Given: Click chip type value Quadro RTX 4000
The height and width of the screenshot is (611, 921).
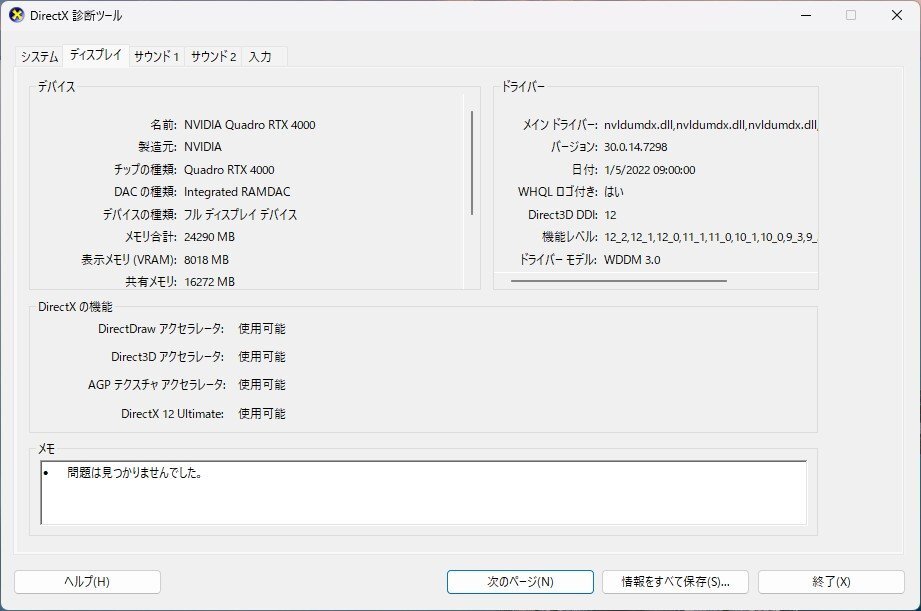Looking at the screenshot, I should coord(229,170).
